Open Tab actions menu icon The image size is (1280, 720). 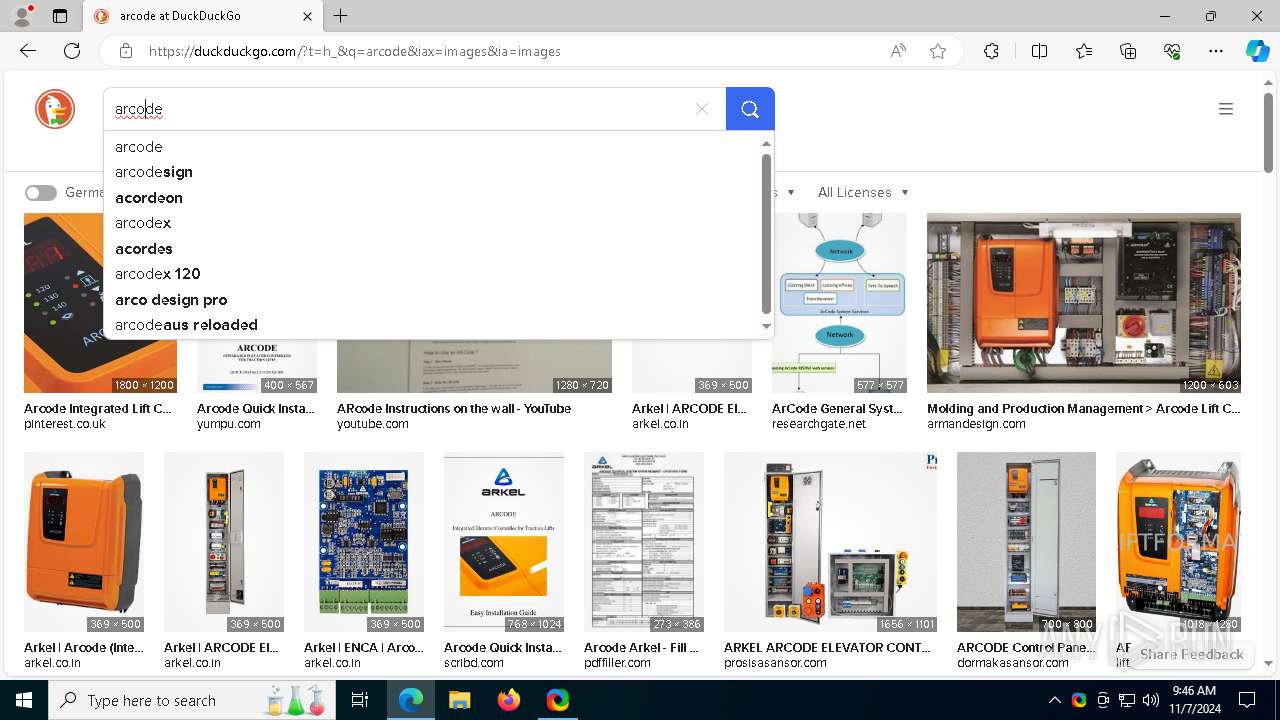click(60, 16)
